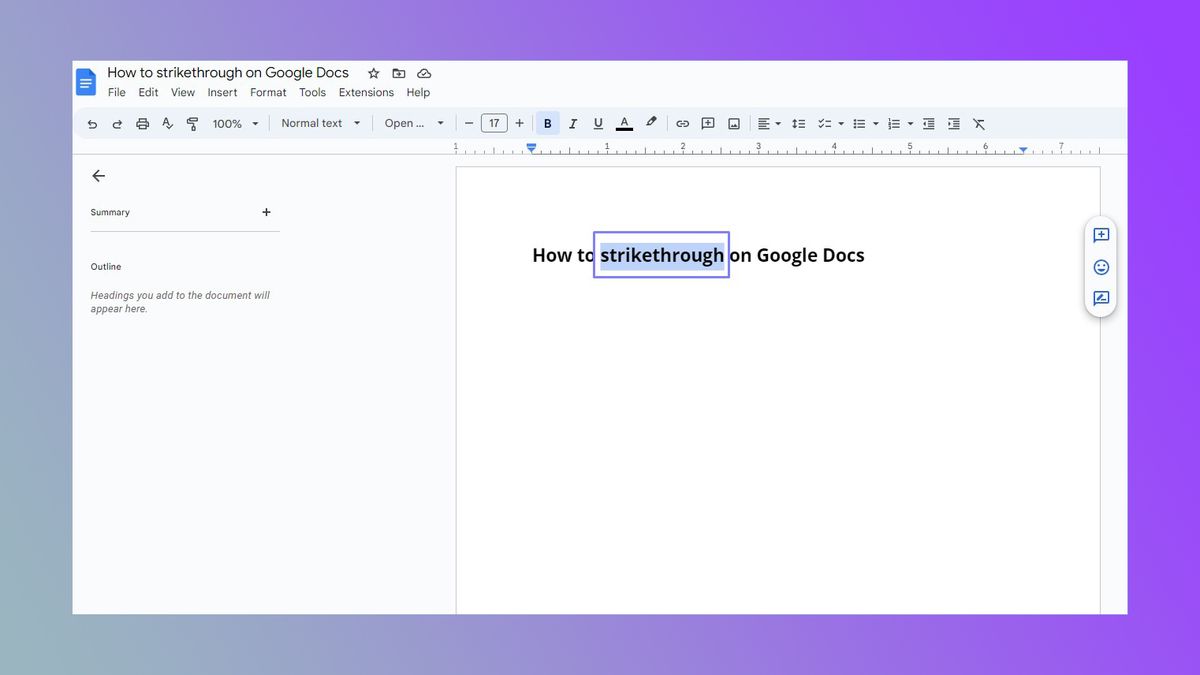The height and width of the screenshot is (675, 1200).
Task: Click the undo icon
Action: tap(92, 124)
